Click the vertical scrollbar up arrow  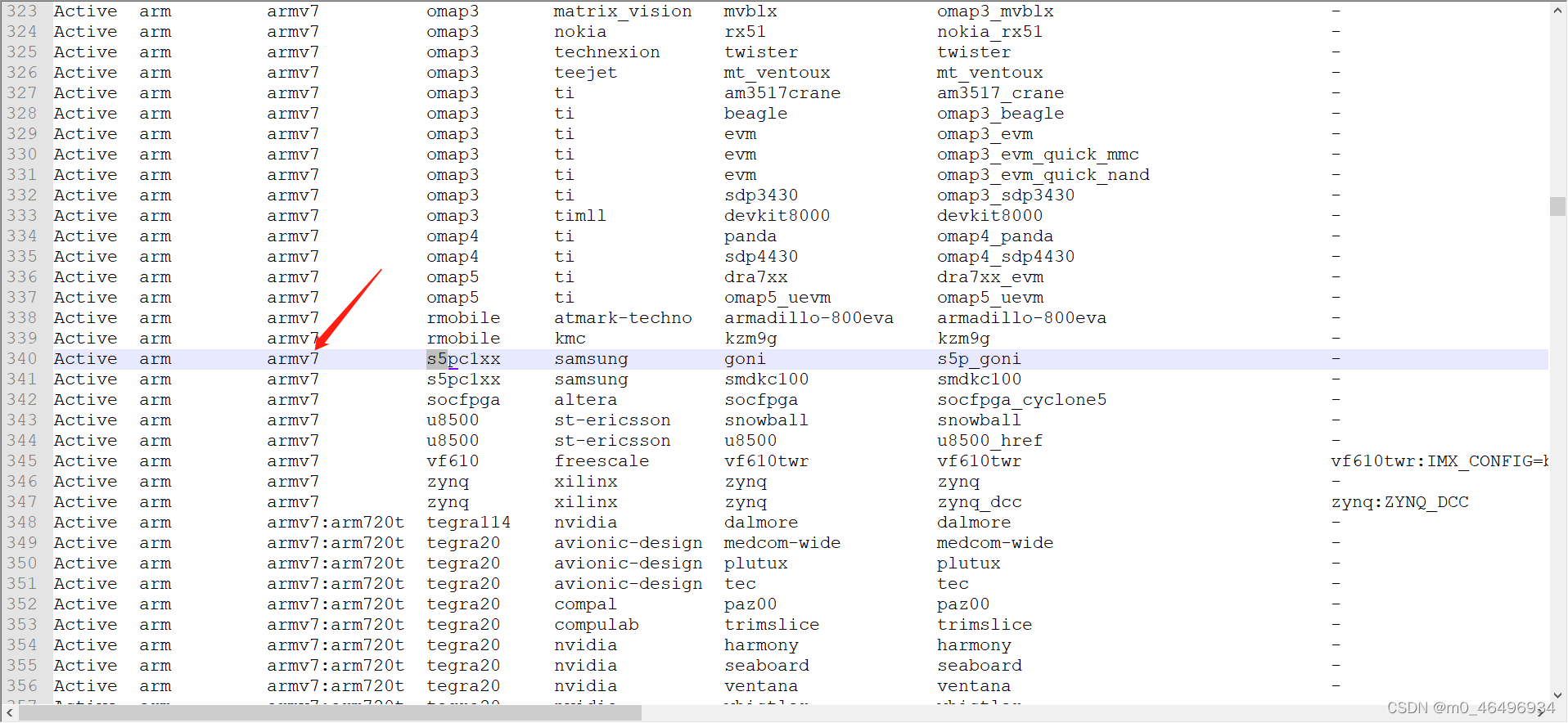(1558, 10)
